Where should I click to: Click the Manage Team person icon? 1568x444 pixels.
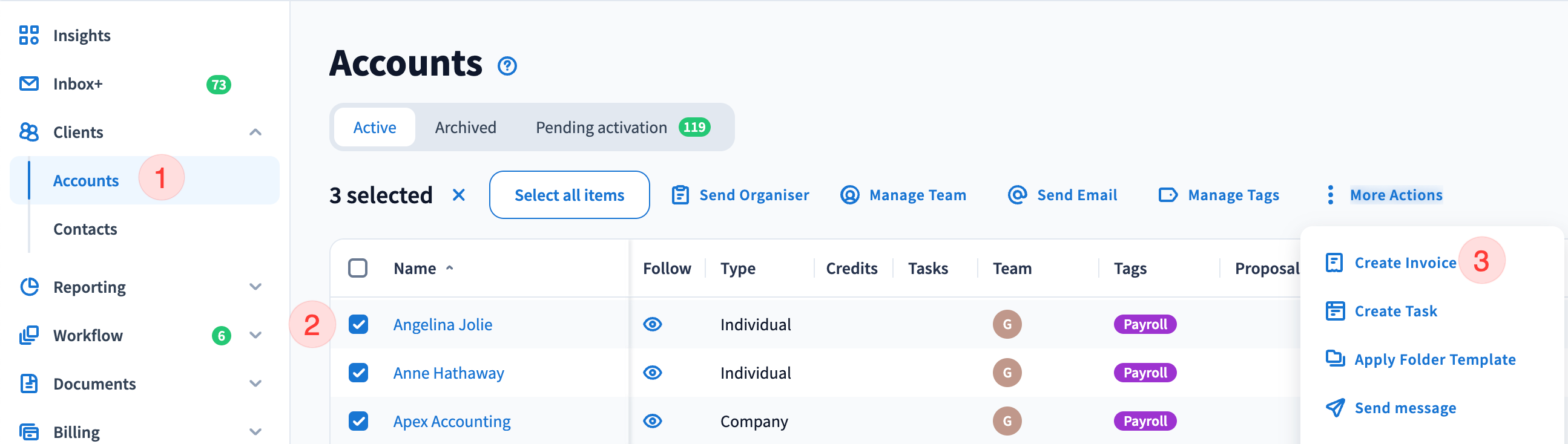[849, 195]
